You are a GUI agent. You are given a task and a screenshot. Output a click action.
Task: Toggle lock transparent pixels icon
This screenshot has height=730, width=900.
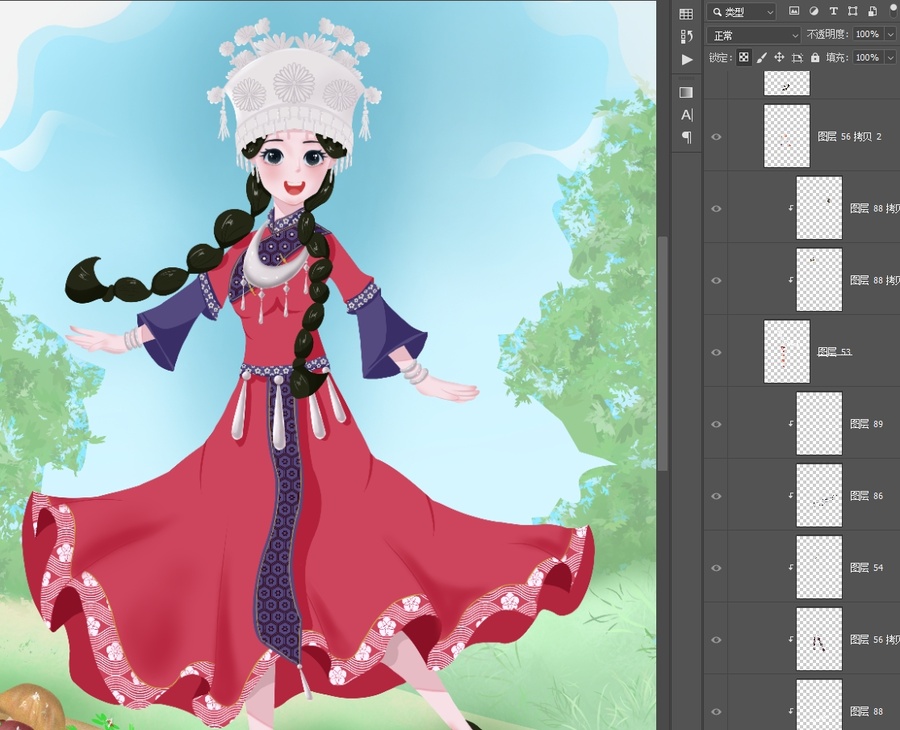coord(743,57)
